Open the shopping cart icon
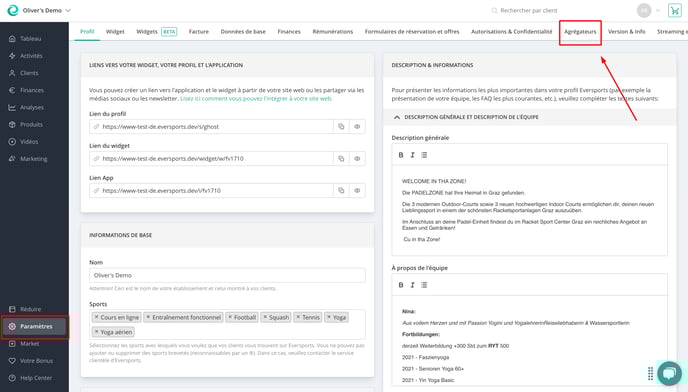This screenshot has height=392, width=688. coord(674,11)
